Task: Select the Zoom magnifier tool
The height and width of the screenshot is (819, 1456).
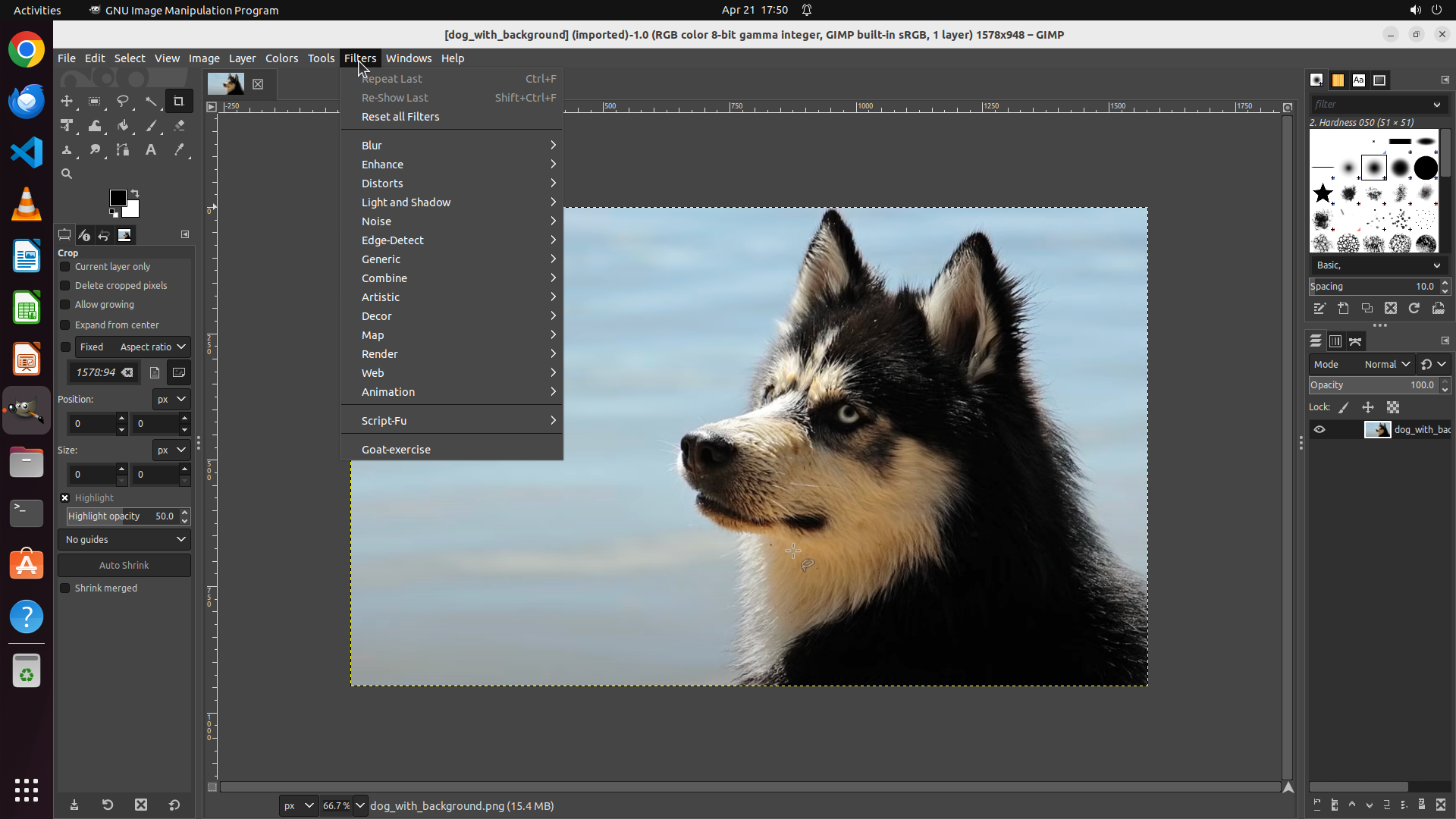Action: (x=67, y=174)
